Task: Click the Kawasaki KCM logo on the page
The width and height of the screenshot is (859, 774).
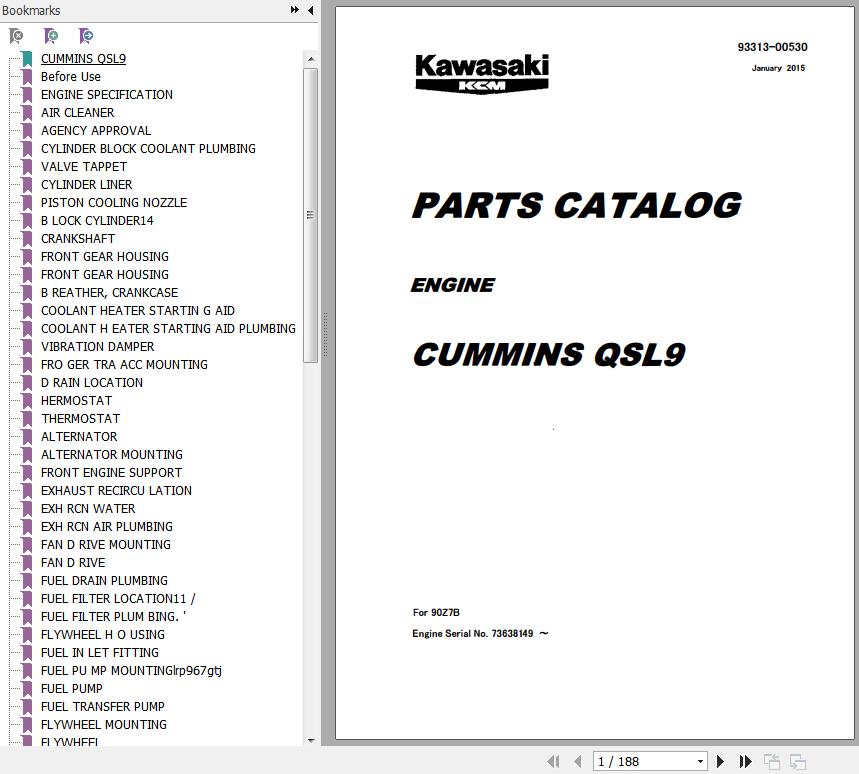Action: [482, 73]
